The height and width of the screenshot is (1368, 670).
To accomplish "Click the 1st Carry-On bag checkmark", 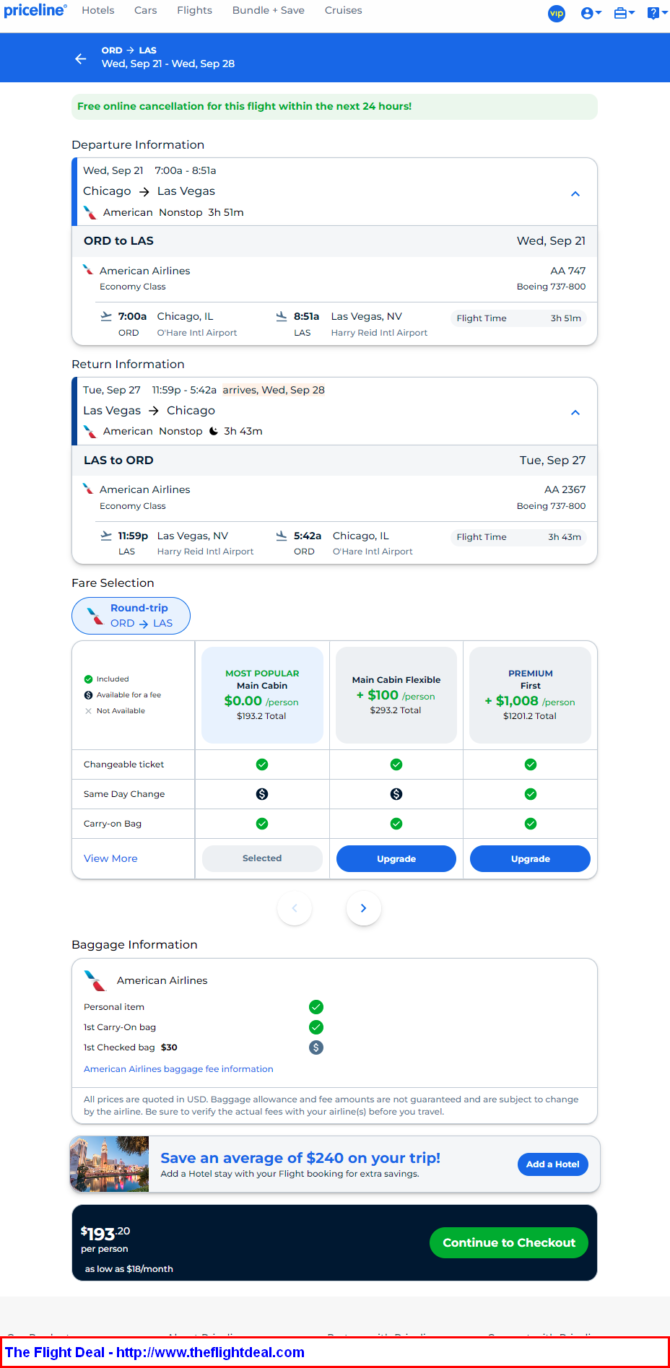I will pyautogui.click(x=316, y=1027).
